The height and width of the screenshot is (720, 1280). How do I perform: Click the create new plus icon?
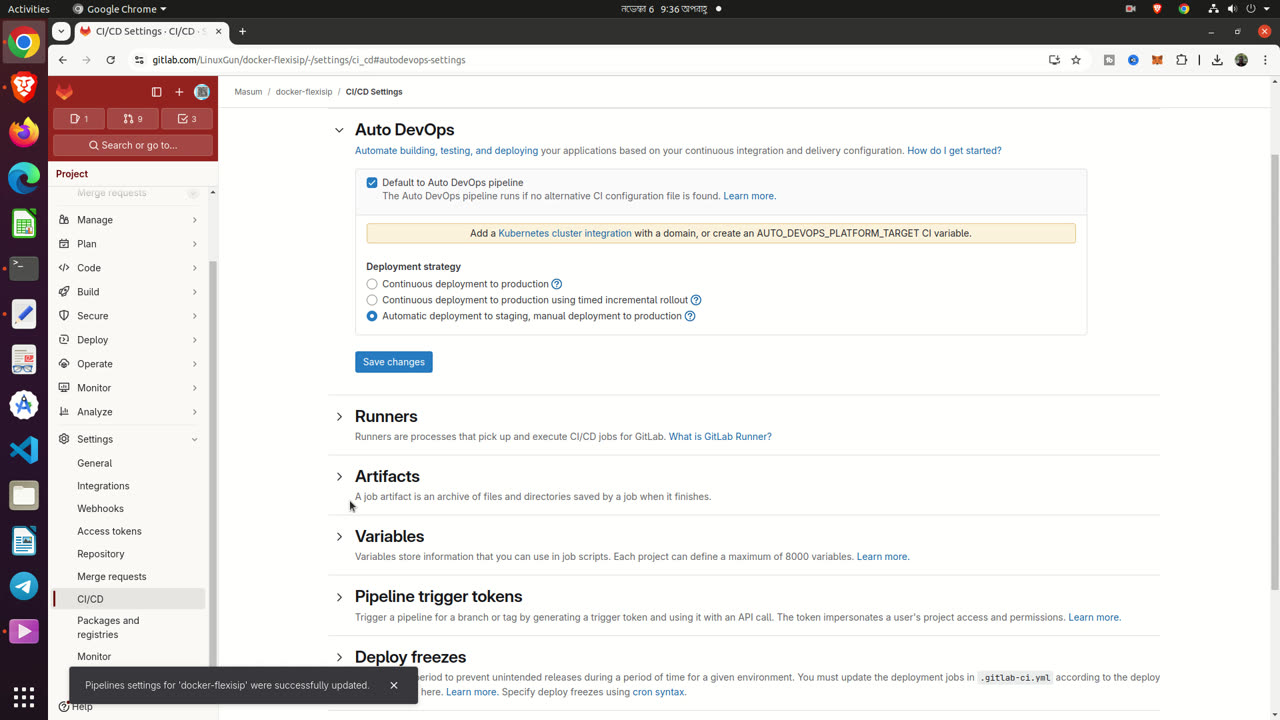tap(179, 92)
